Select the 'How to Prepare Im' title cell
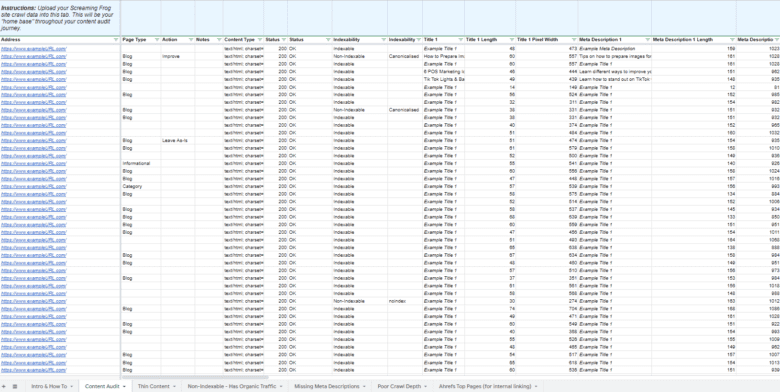 [x=443, y=57]
